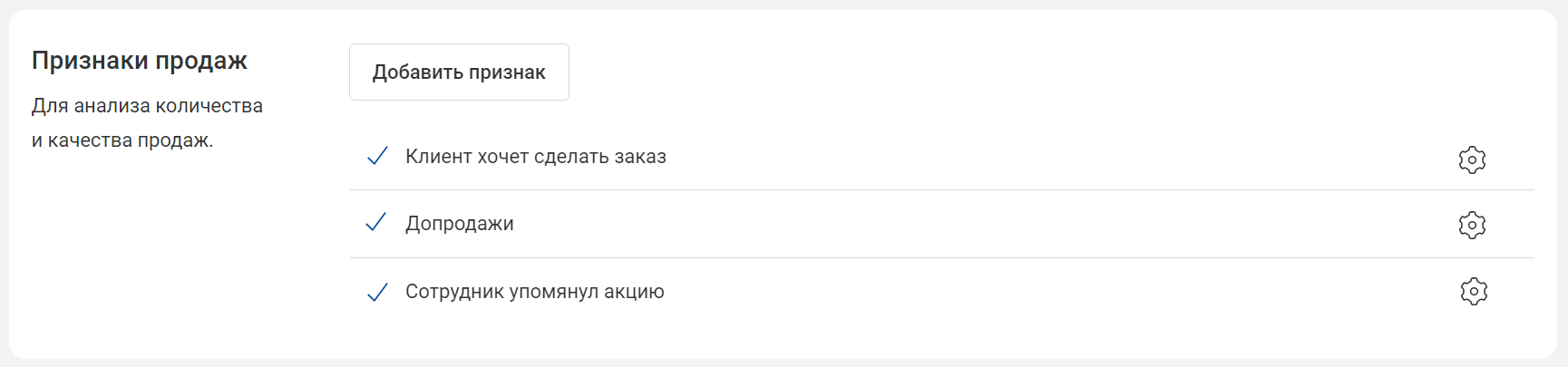Click divider line under the Допродажи row
The height and width of the screenshot is (367, 1568).
point(941,257)
